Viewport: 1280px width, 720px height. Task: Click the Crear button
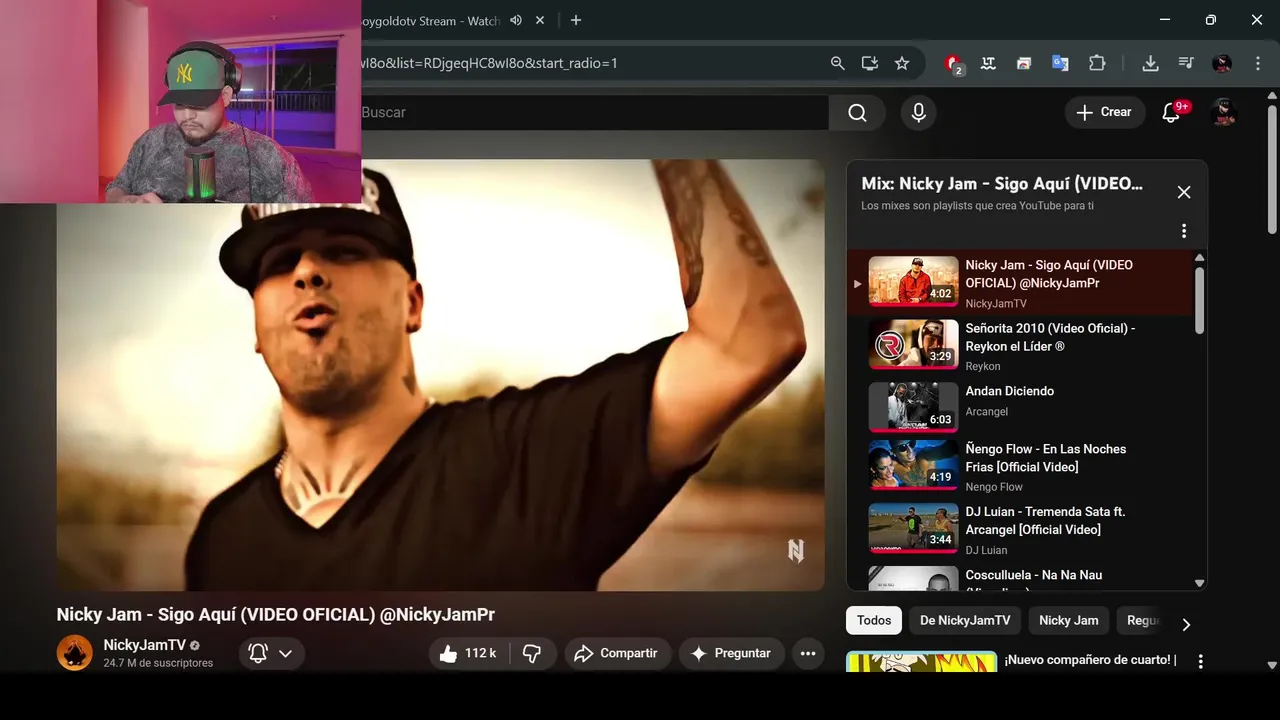tap(1105, 113)
